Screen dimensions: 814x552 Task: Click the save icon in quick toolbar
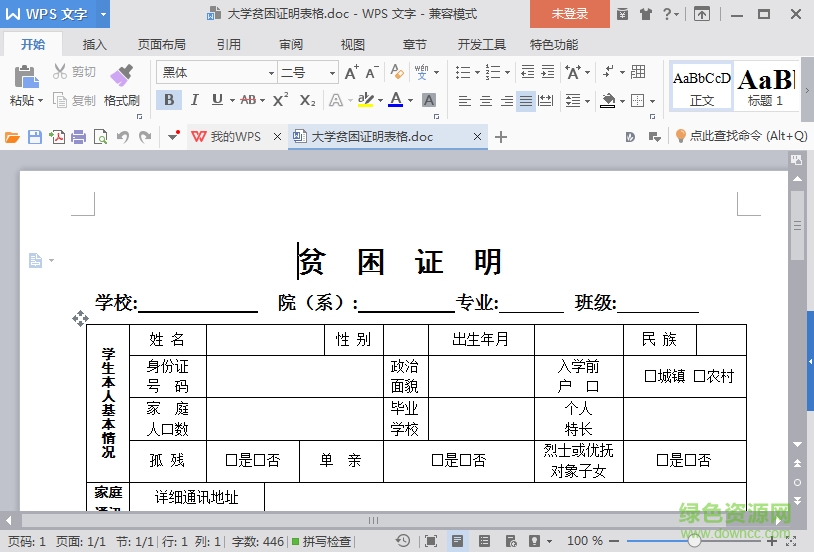pyautogui.click(x=35, y=137)
